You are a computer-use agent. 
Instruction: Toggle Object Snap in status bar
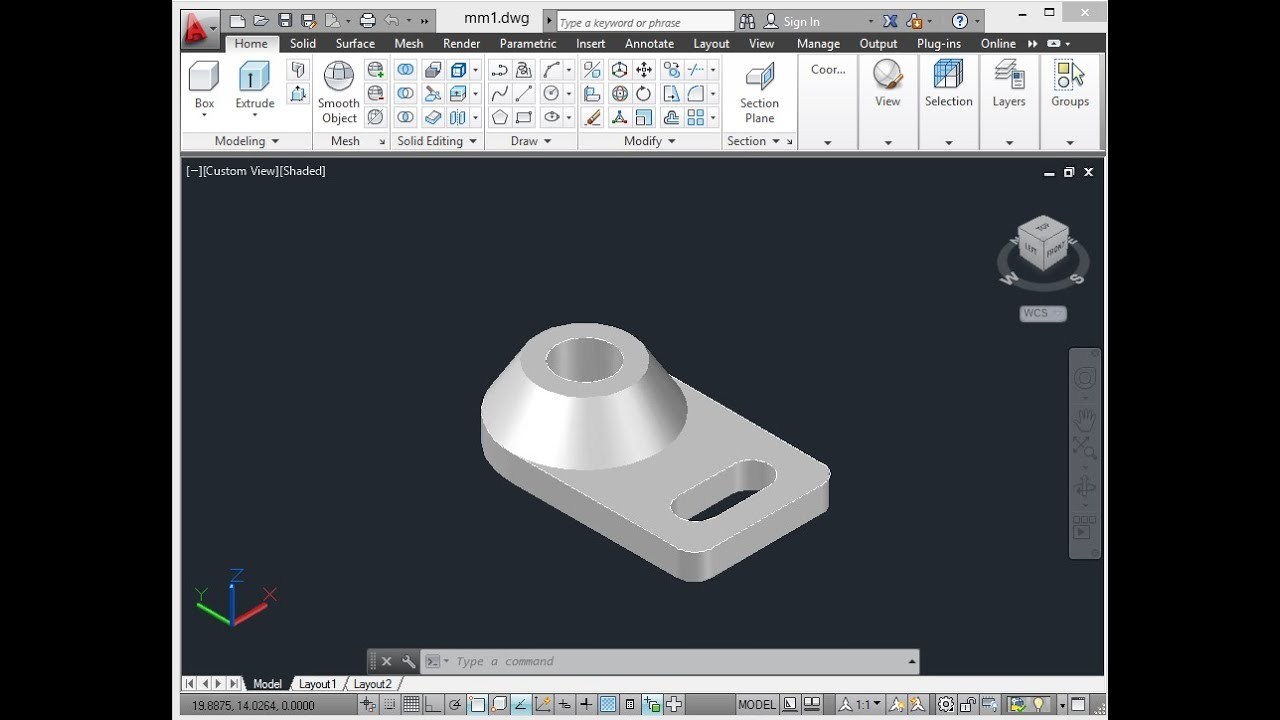click(x=477, y=704)
